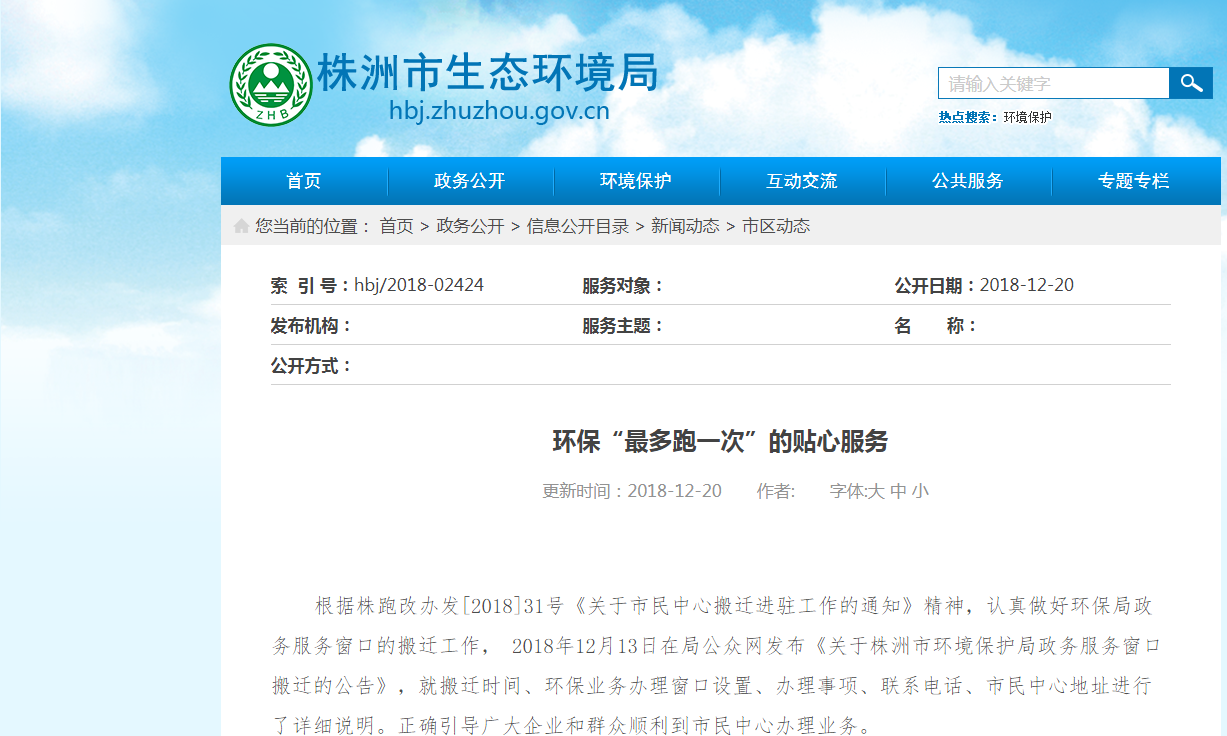Go to 互动交流 in the navigation bar
1227x736 pixels.
click(x=802, y=181)
